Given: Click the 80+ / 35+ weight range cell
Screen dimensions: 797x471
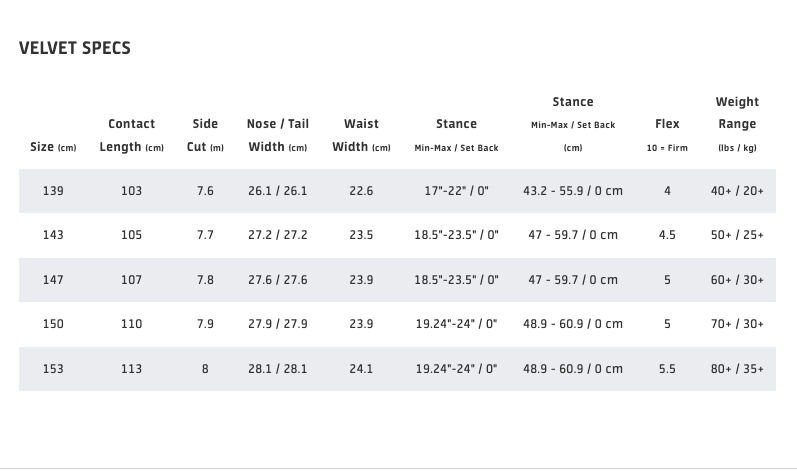Looking at the screenshot, I should pos(737,369).
